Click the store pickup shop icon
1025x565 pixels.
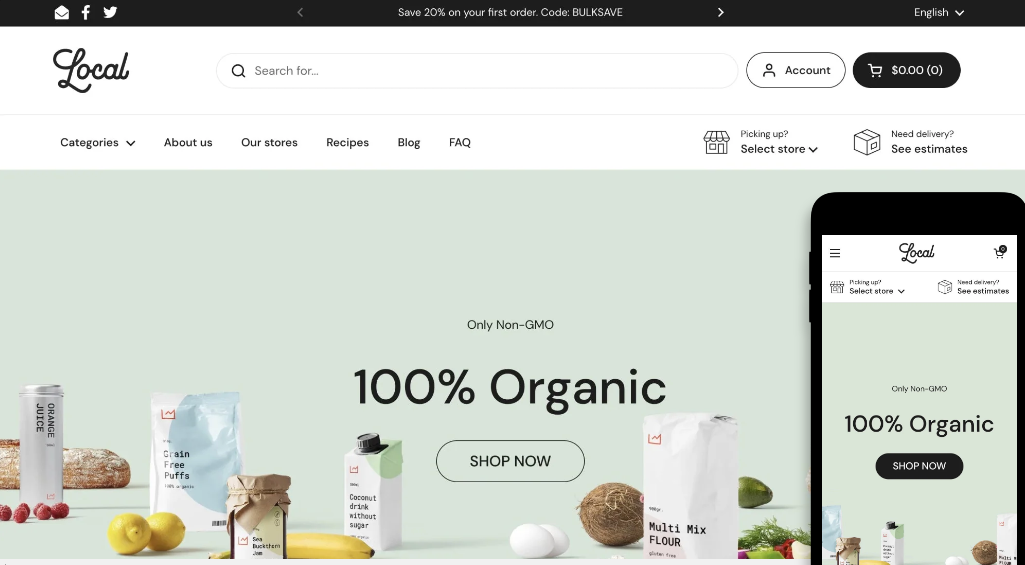[x=716, y=142]
